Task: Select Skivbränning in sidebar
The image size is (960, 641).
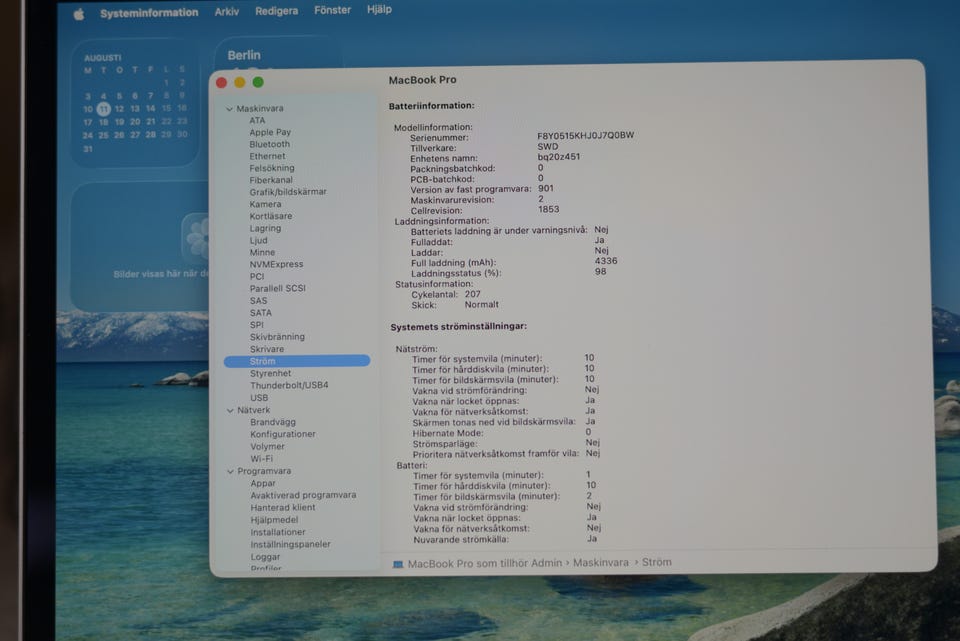Action: click(277, 337)
